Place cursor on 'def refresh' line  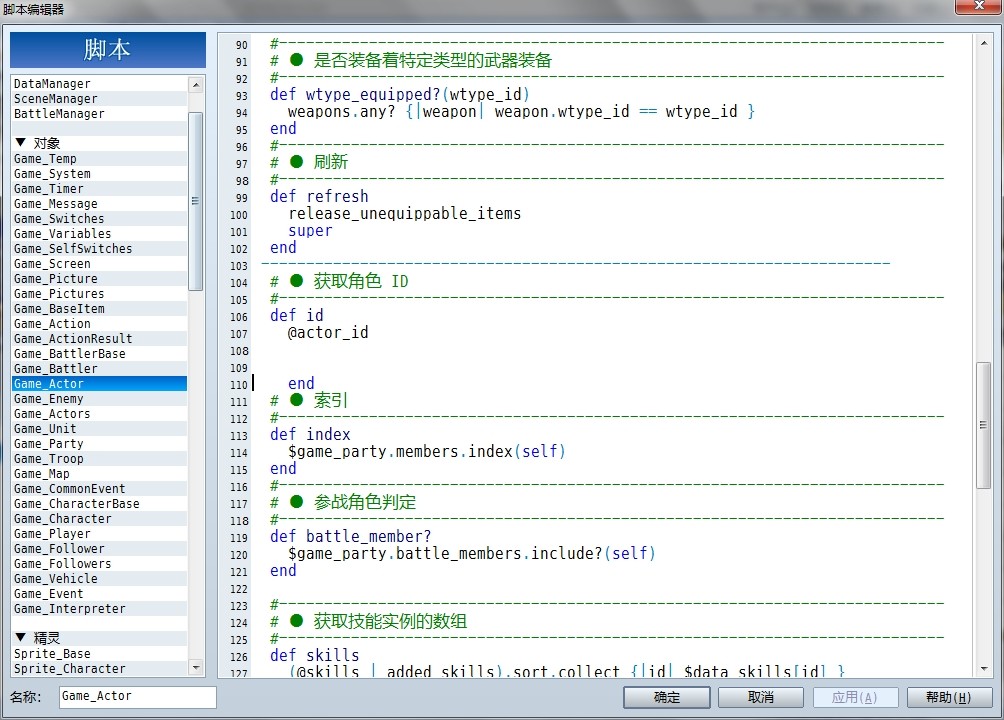pyautogui.click(x=319, y=197)
